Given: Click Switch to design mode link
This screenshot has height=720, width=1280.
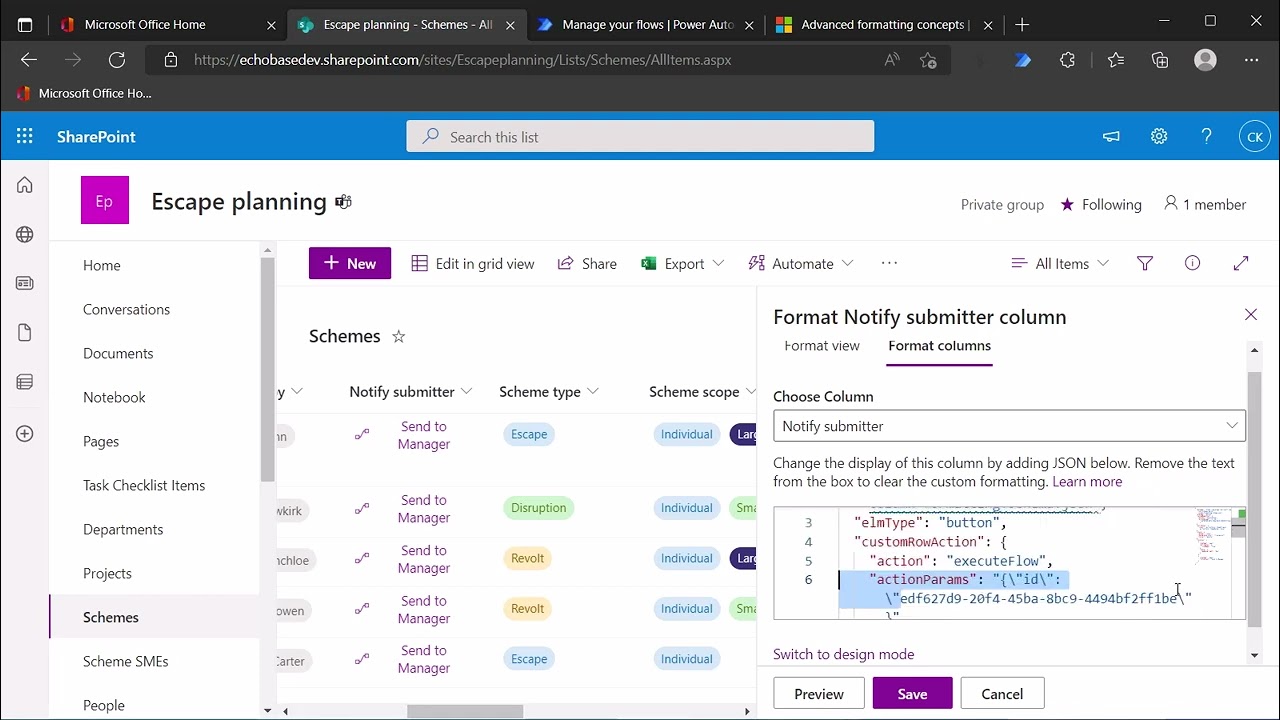Looking at the screenshot, I should pyautogui.click(x=843, y=654).
